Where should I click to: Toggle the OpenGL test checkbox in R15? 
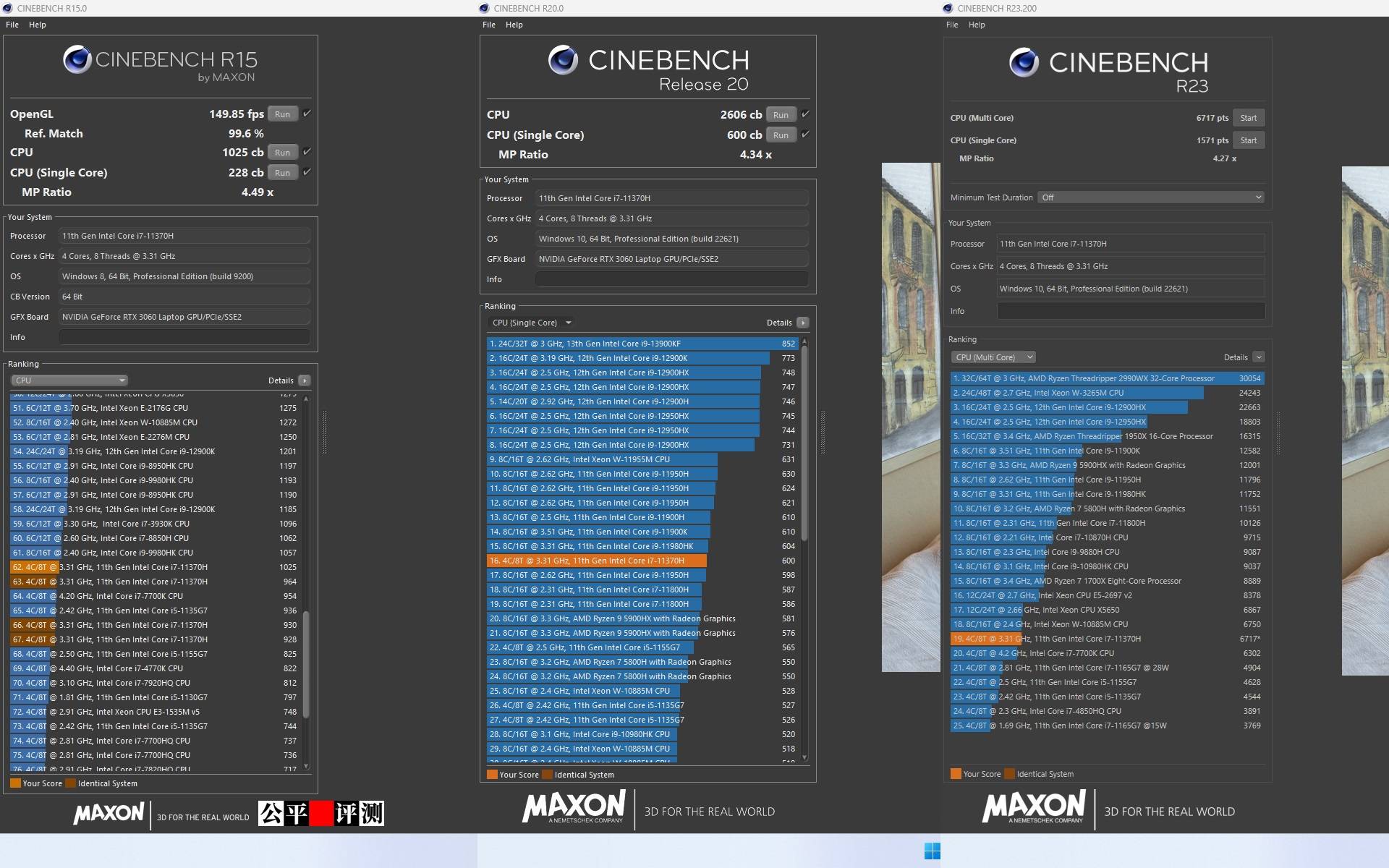pyautogui.click(x=307, y=114)
